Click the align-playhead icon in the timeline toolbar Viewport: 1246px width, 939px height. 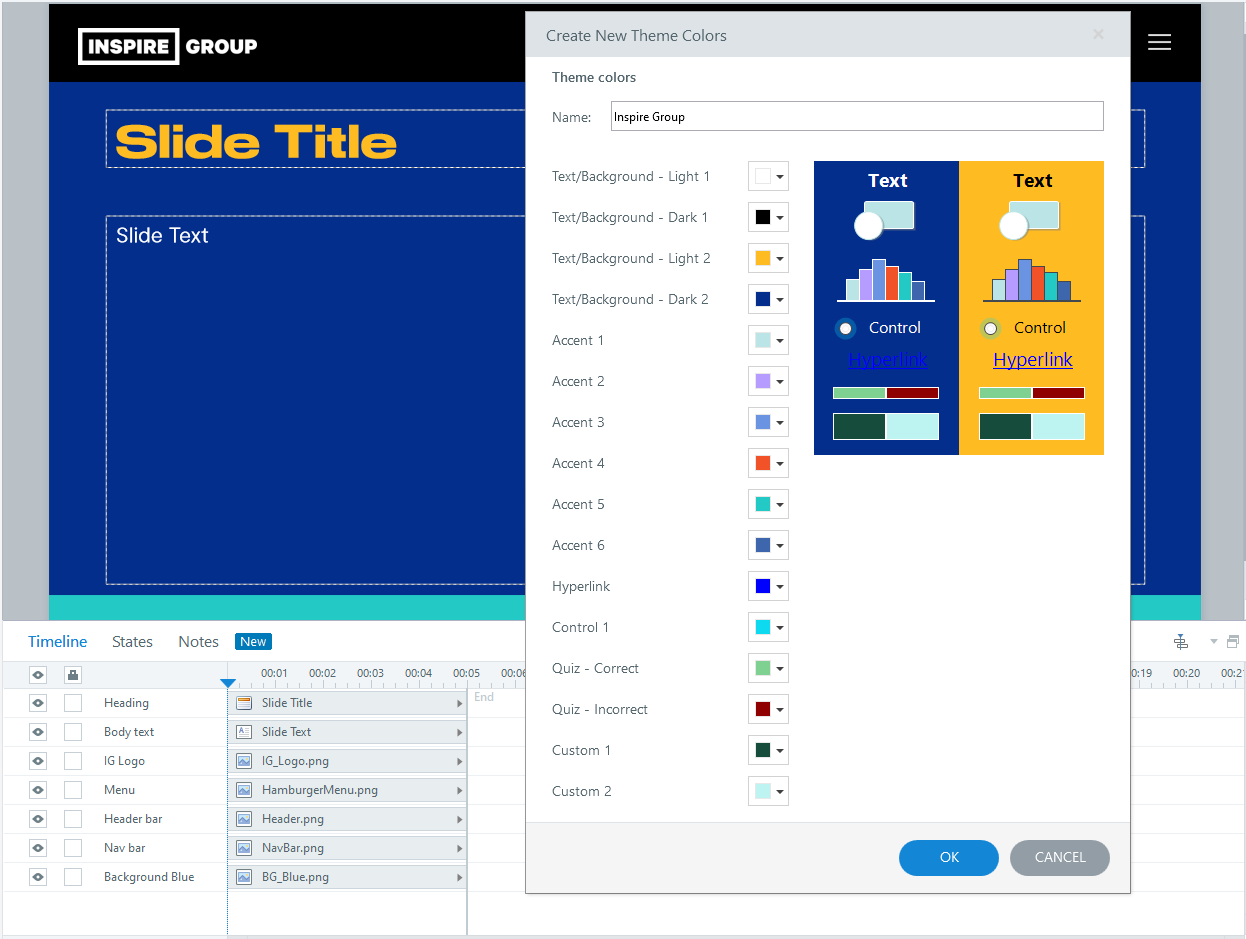(1181, 641)
